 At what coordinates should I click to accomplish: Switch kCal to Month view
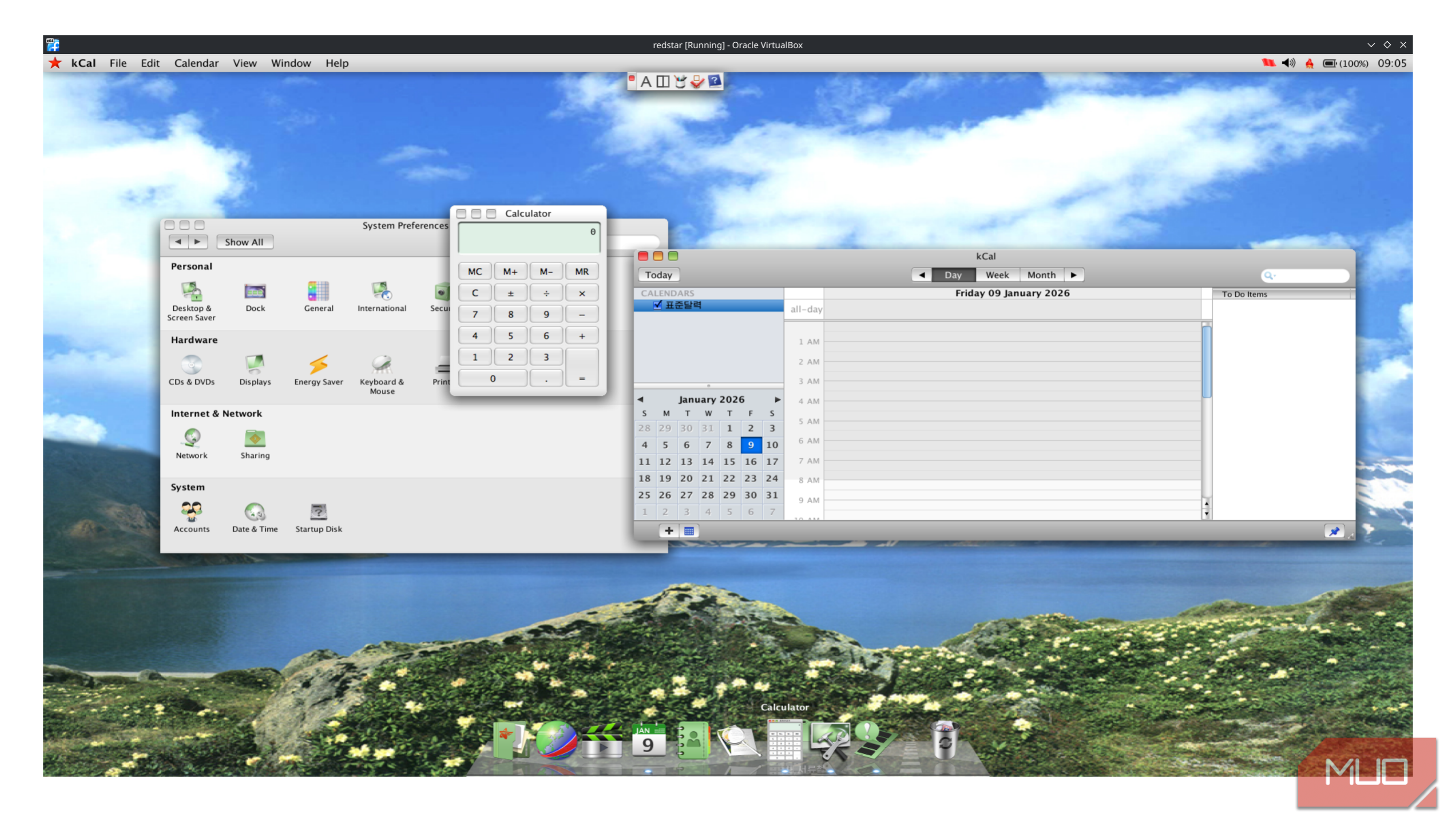pos(1041,275)
